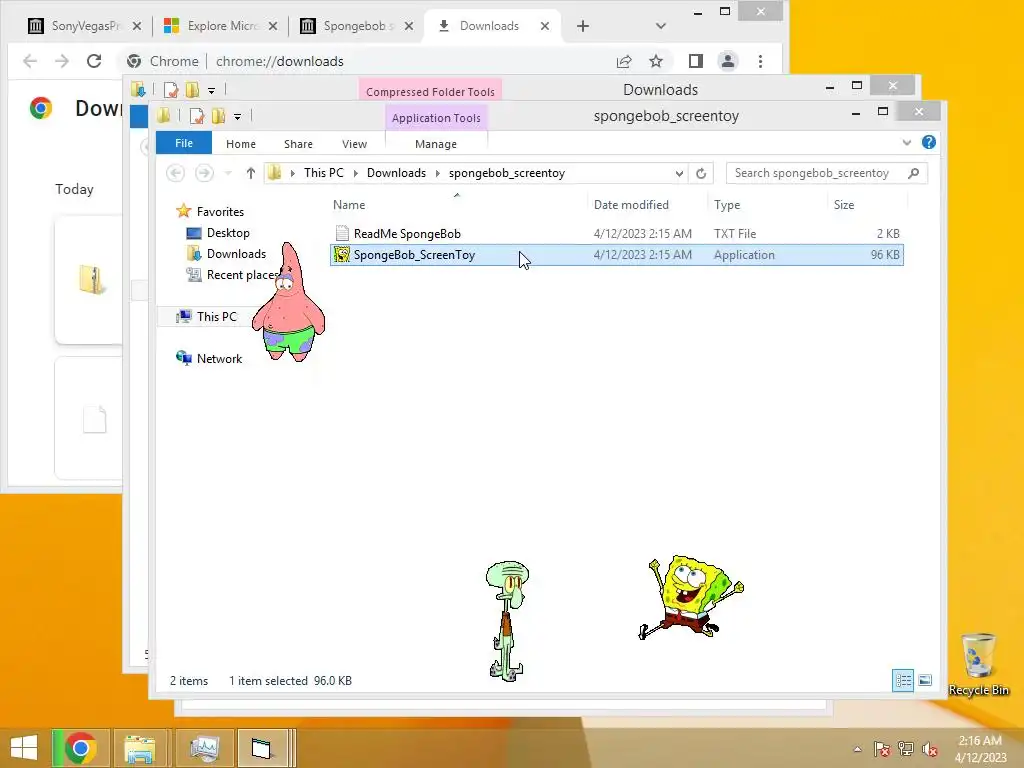Screen dimensions: 1024x768
Task: Open the Manage ribbon tab
Action: (436, 144)
